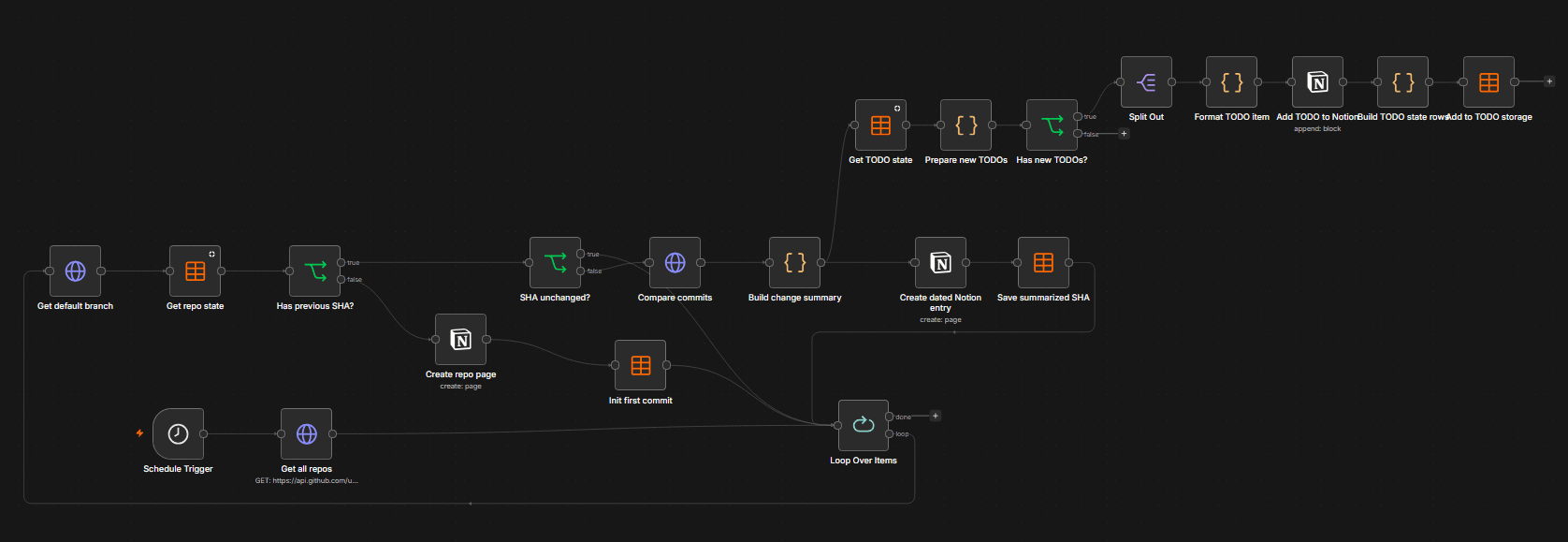Open the Save summarized SHA node
Screen dimensions: 1568x542
coord(1043,262)
